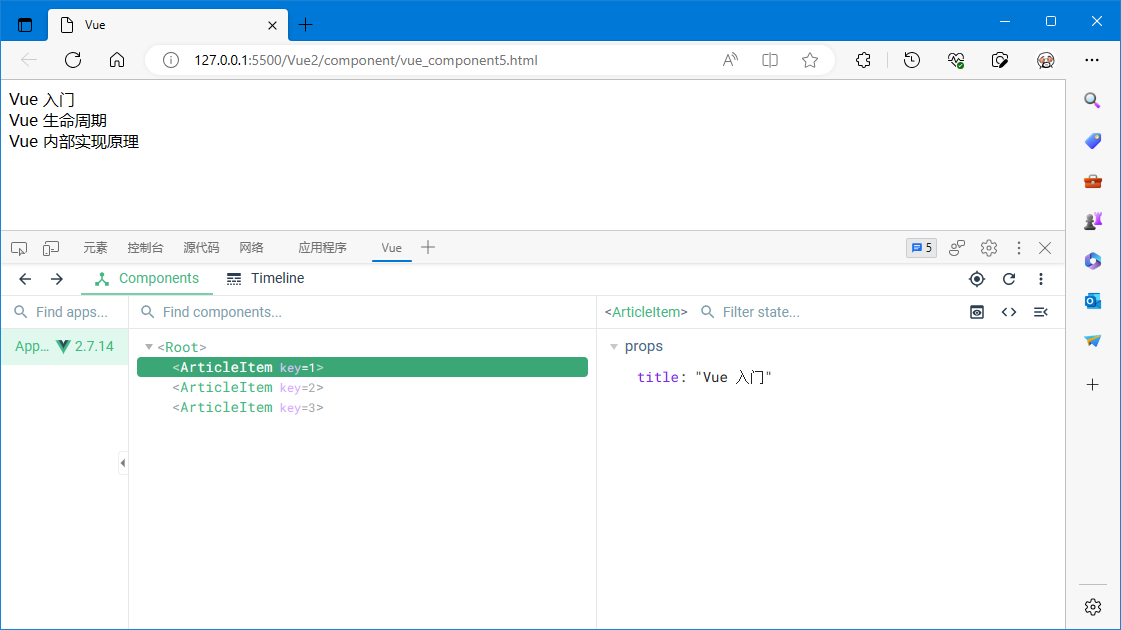Click the title prop value
Image resolution: width=1121 pixels, height=630 pixels.
click(734, 377)
